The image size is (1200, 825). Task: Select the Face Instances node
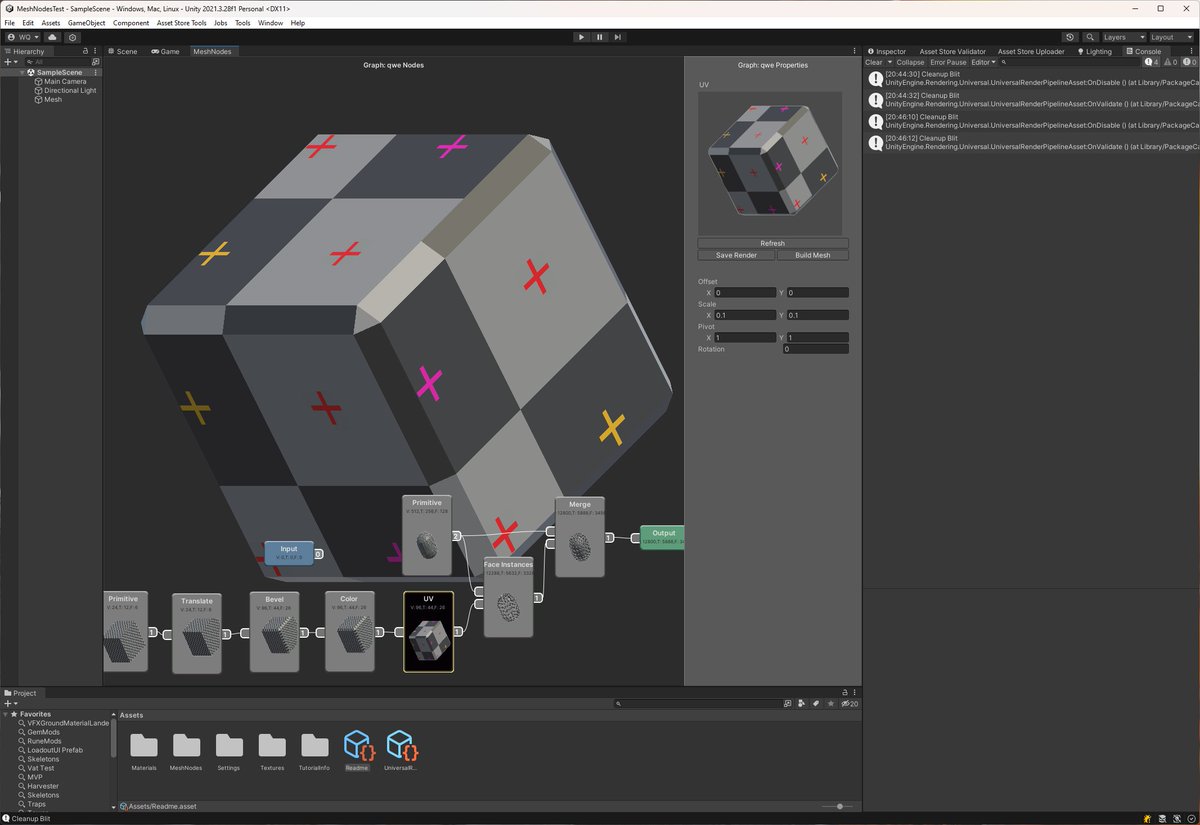coord(508,597)
